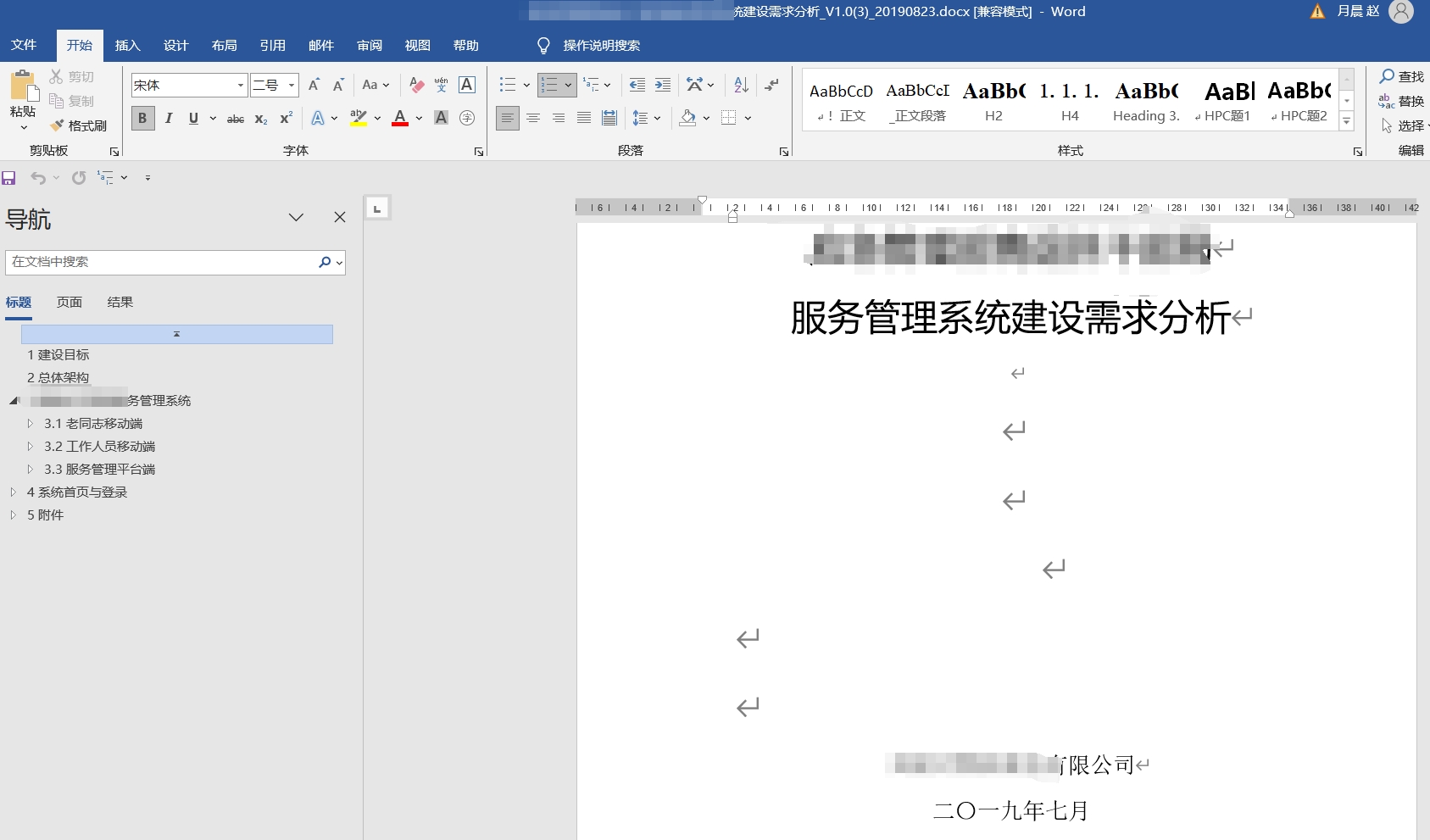Select the Format Painter brush
The height and width of the screenshot is (840, 1430).
tap(57, 125)
